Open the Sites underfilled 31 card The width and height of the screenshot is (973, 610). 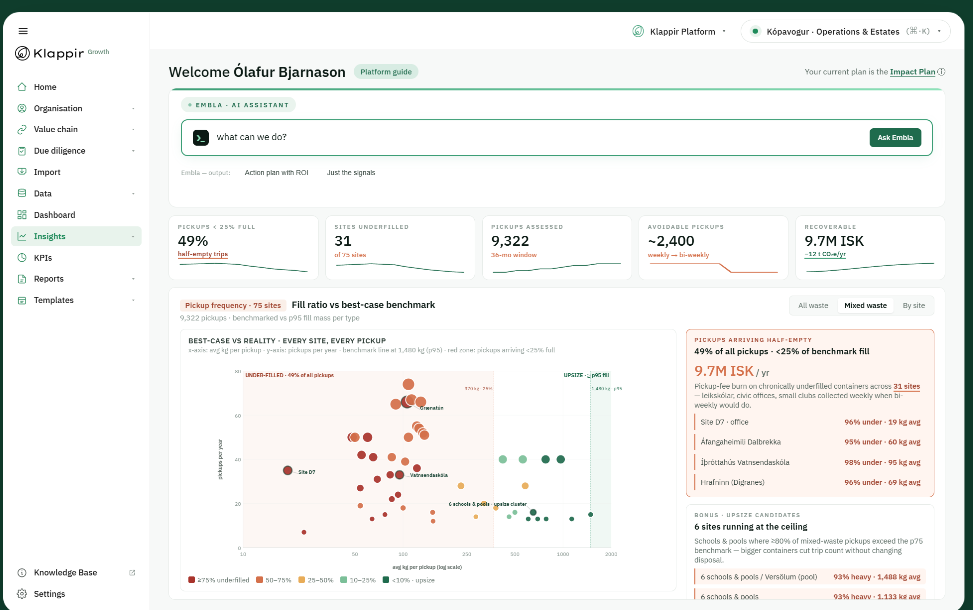400,248
